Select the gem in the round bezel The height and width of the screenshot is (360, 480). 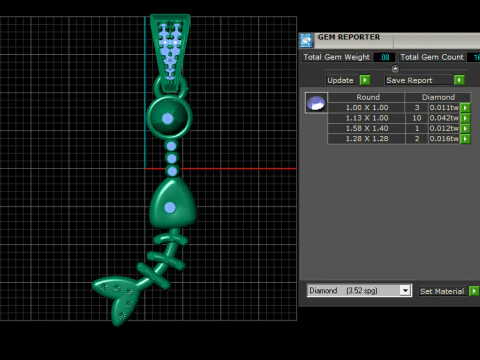[167, 118]
